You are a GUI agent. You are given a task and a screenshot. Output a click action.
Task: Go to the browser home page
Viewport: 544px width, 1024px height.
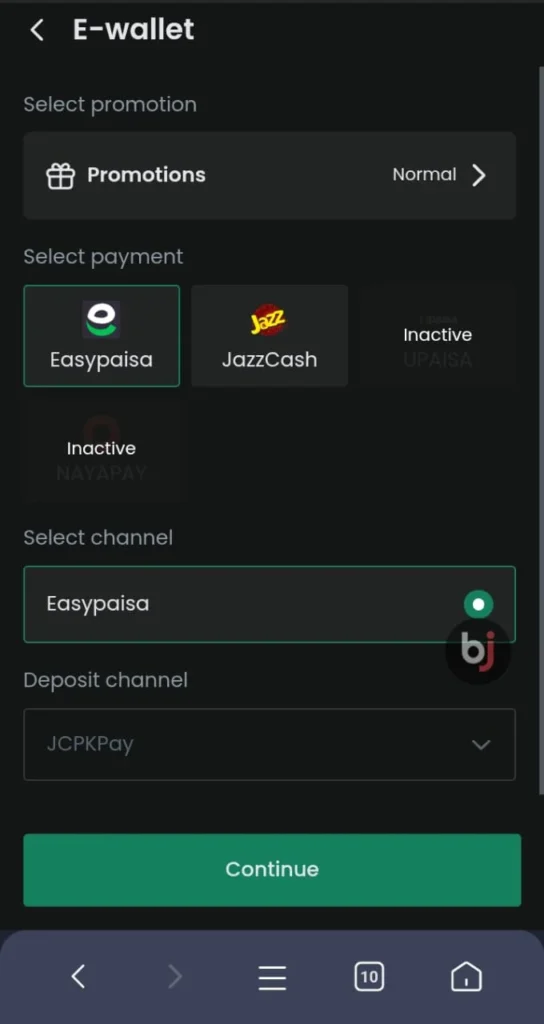click(466, 977)
